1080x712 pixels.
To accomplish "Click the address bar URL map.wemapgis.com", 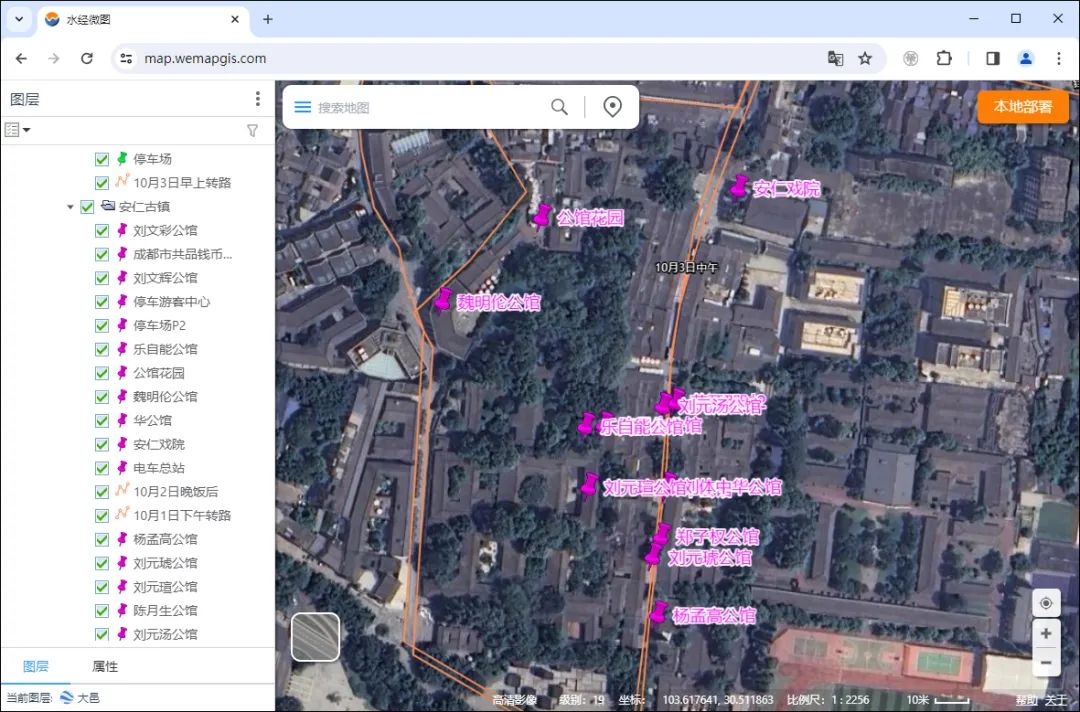I will 205,59.
